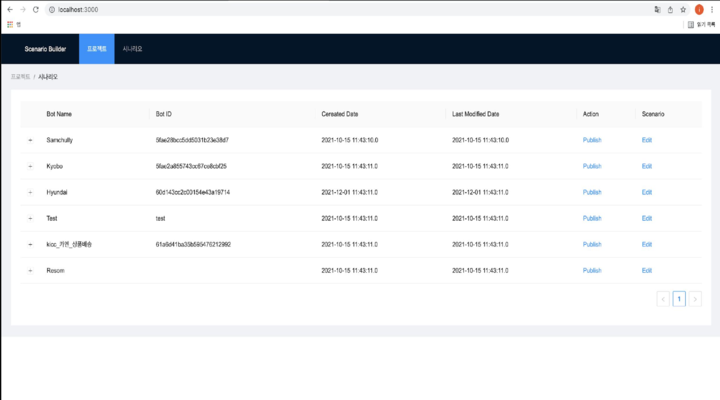The height and width of the screenshot is (400, 720).
Task: Go to next page in pagination
Action: [x=695, y=299]
